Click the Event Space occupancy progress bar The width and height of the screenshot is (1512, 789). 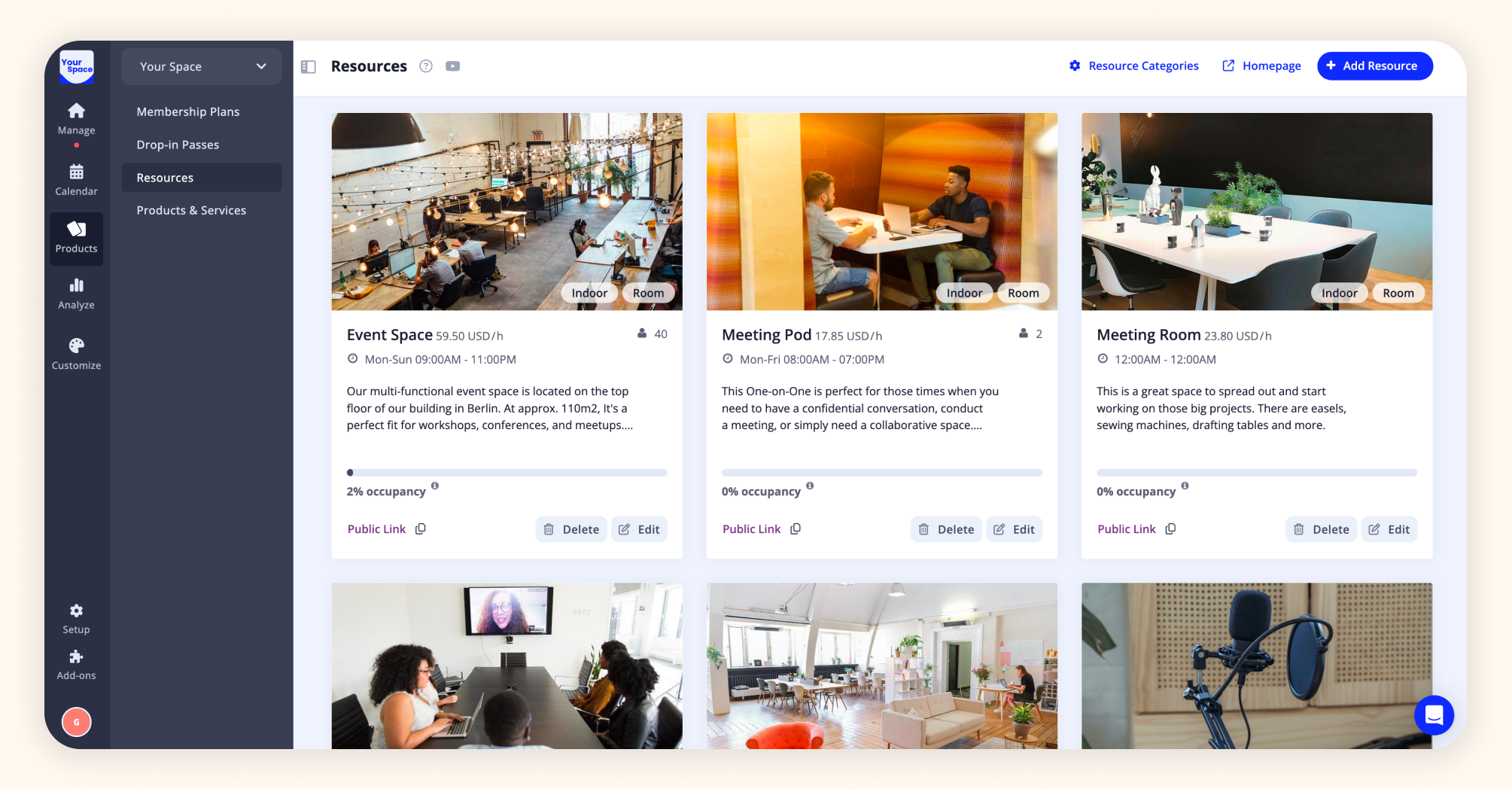point(507,473)
